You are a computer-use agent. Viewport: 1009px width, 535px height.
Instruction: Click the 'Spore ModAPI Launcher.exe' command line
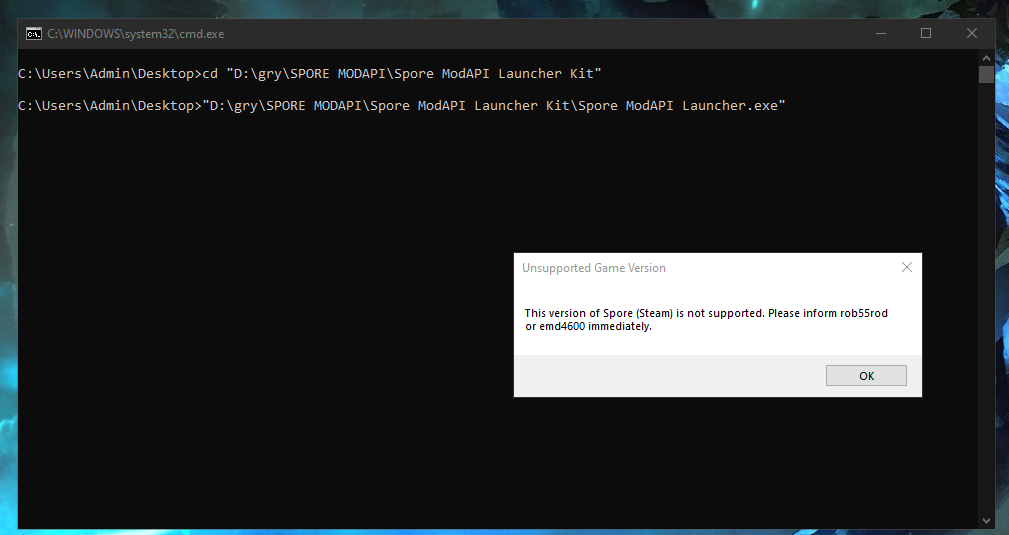point(402,105)
